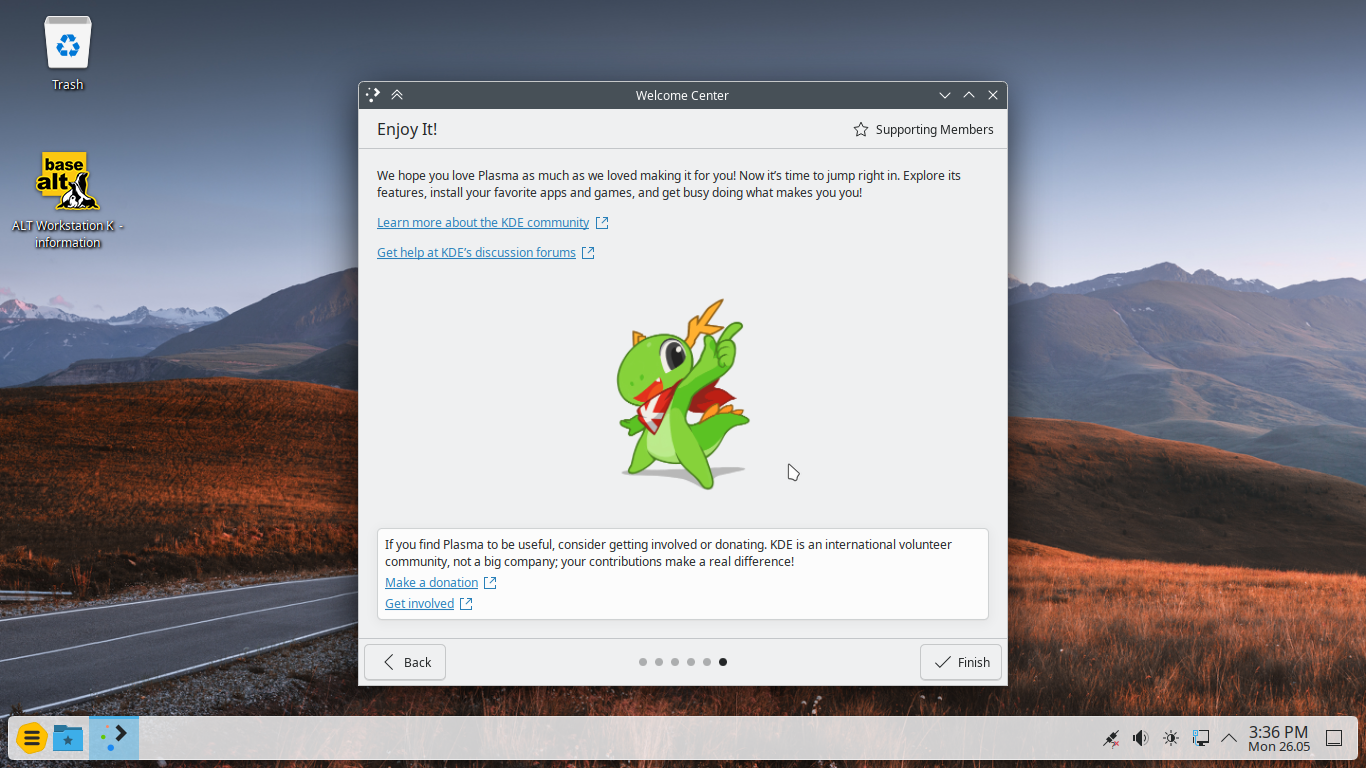1366x768 pixels.
Task: Open the disconnected network tray icon
Action: (x=1110, y=739)
